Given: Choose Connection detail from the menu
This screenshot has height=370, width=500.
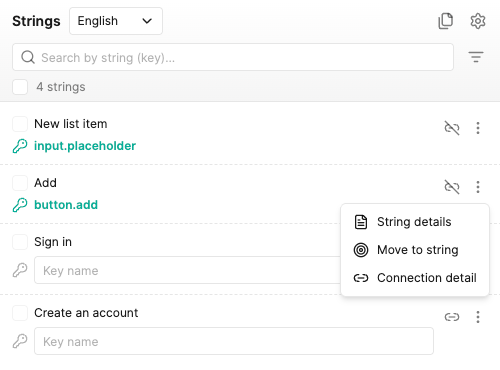Looking at the screenshot, I should (415, 278).
